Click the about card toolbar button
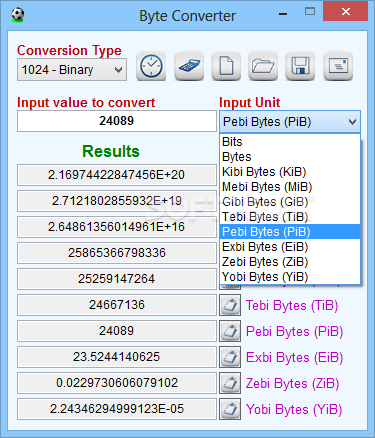The height and width of the screenshot is (438, 375). (338, 66)
